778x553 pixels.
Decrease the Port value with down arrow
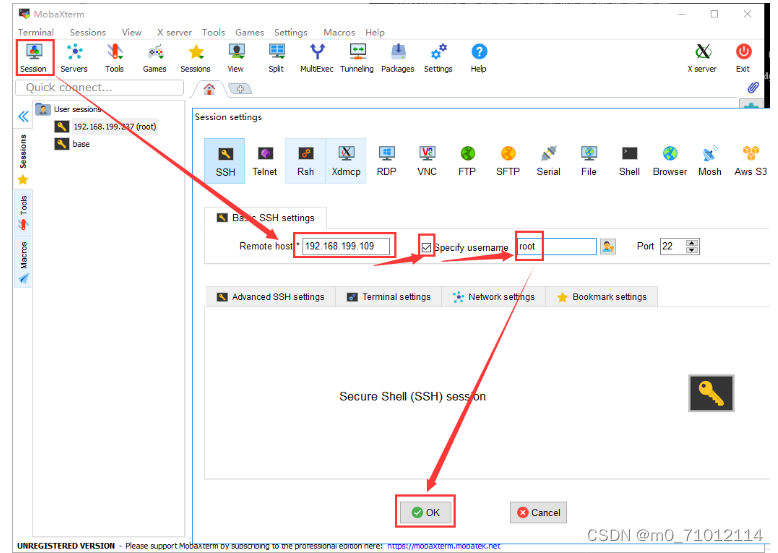pos(692,250)
